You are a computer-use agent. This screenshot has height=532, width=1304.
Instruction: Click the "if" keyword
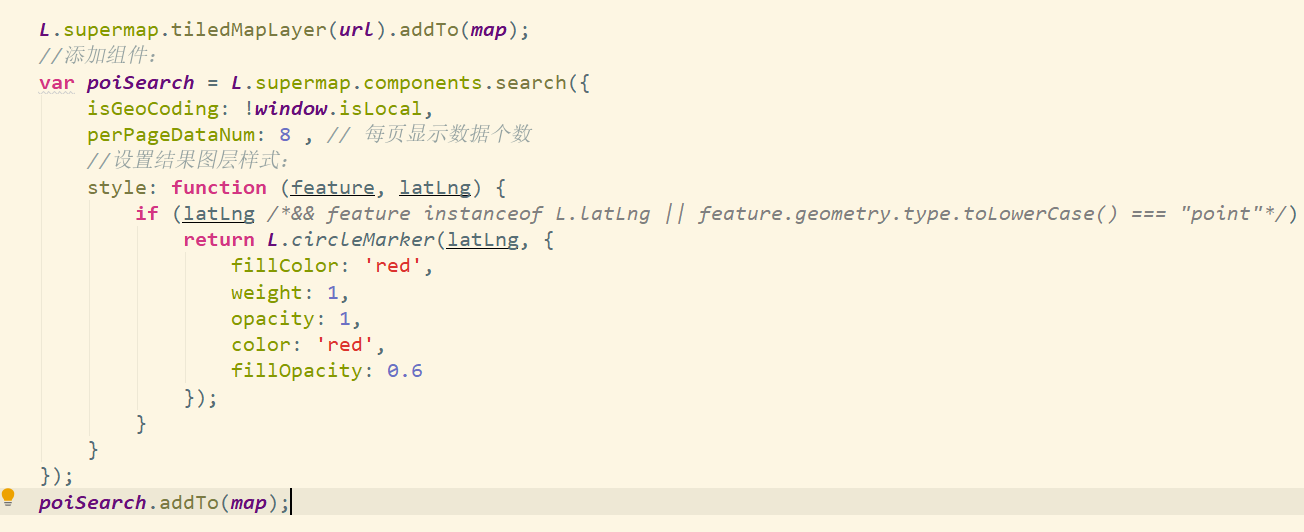146,213
